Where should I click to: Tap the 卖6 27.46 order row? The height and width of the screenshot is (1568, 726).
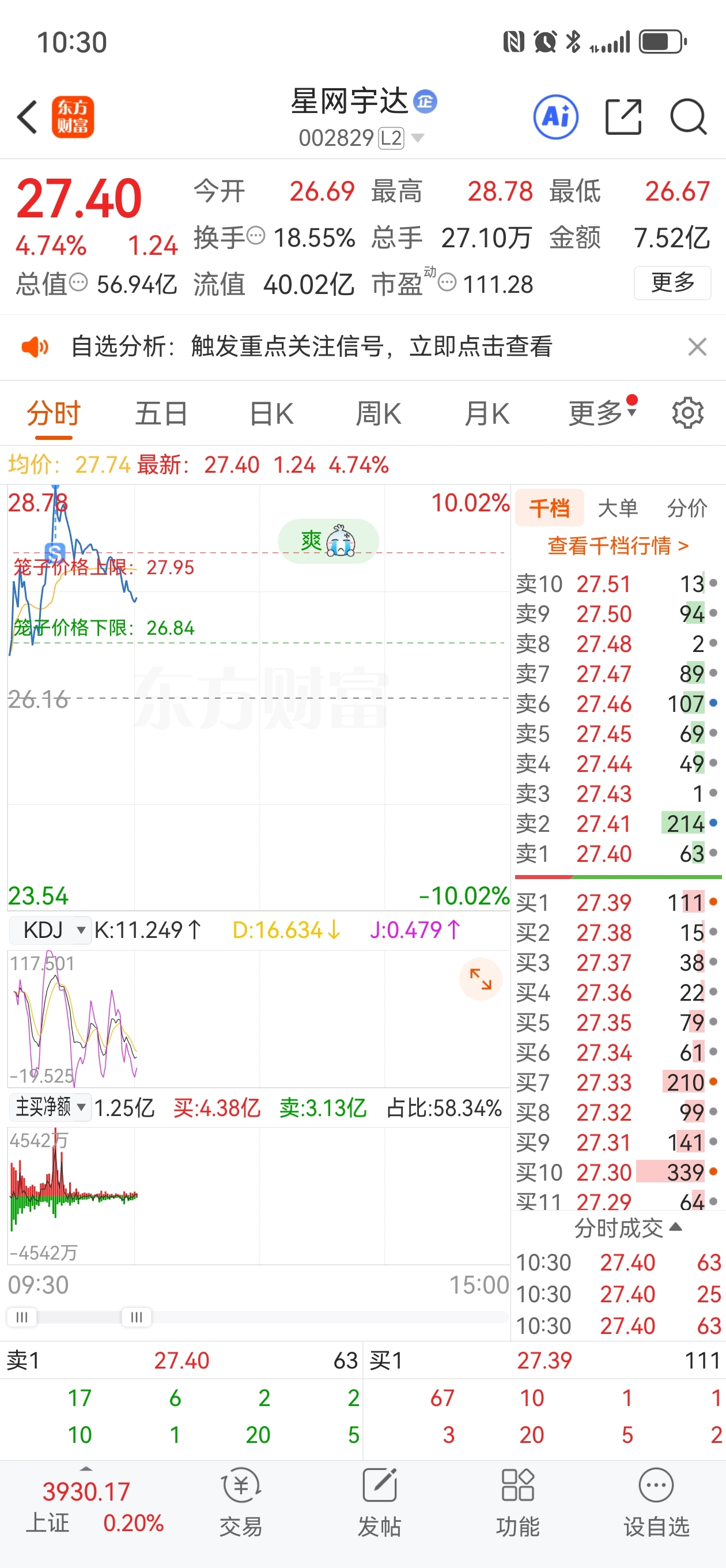pos(618,704)
